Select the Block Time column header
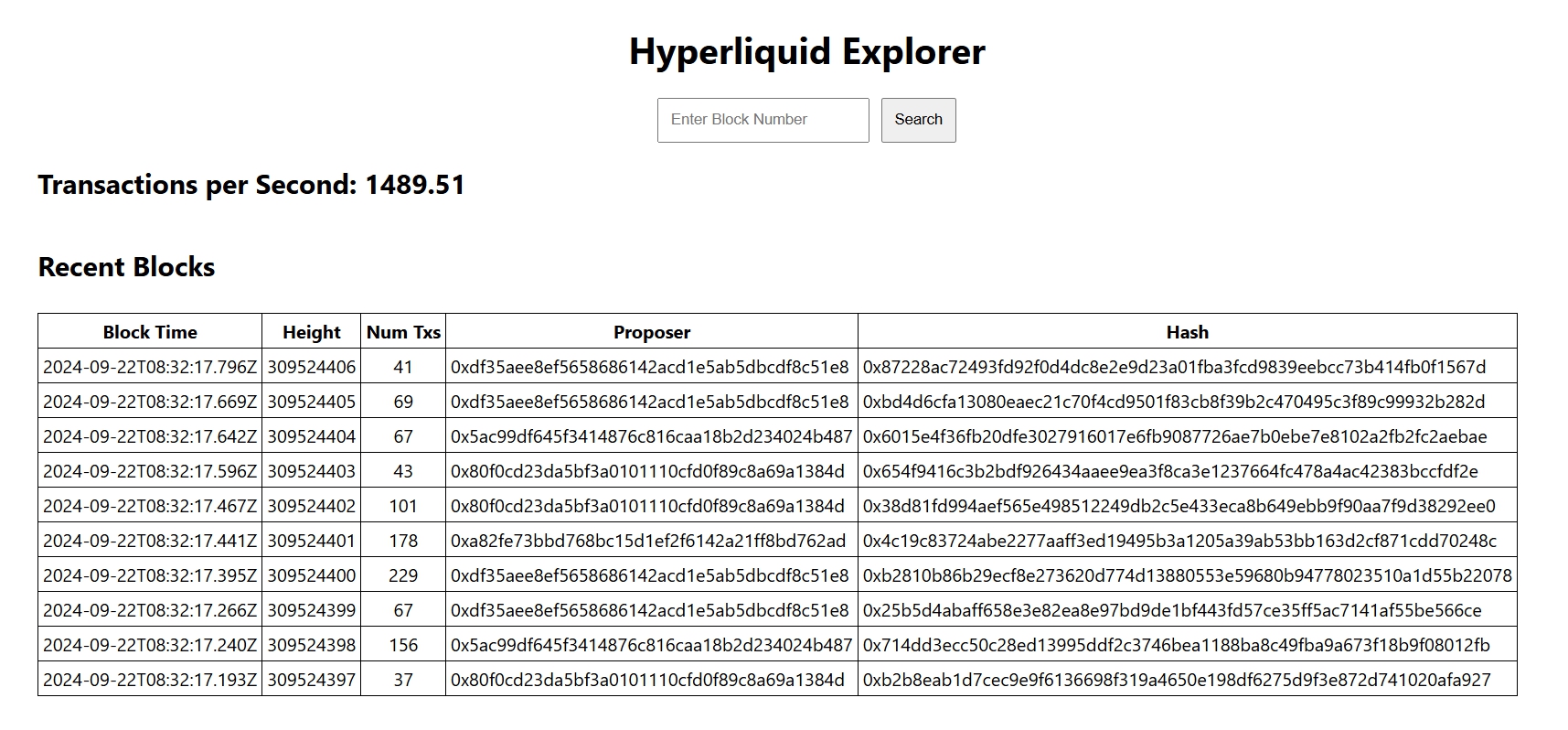This screenshot has height=730, width=1568. point(150,332)
